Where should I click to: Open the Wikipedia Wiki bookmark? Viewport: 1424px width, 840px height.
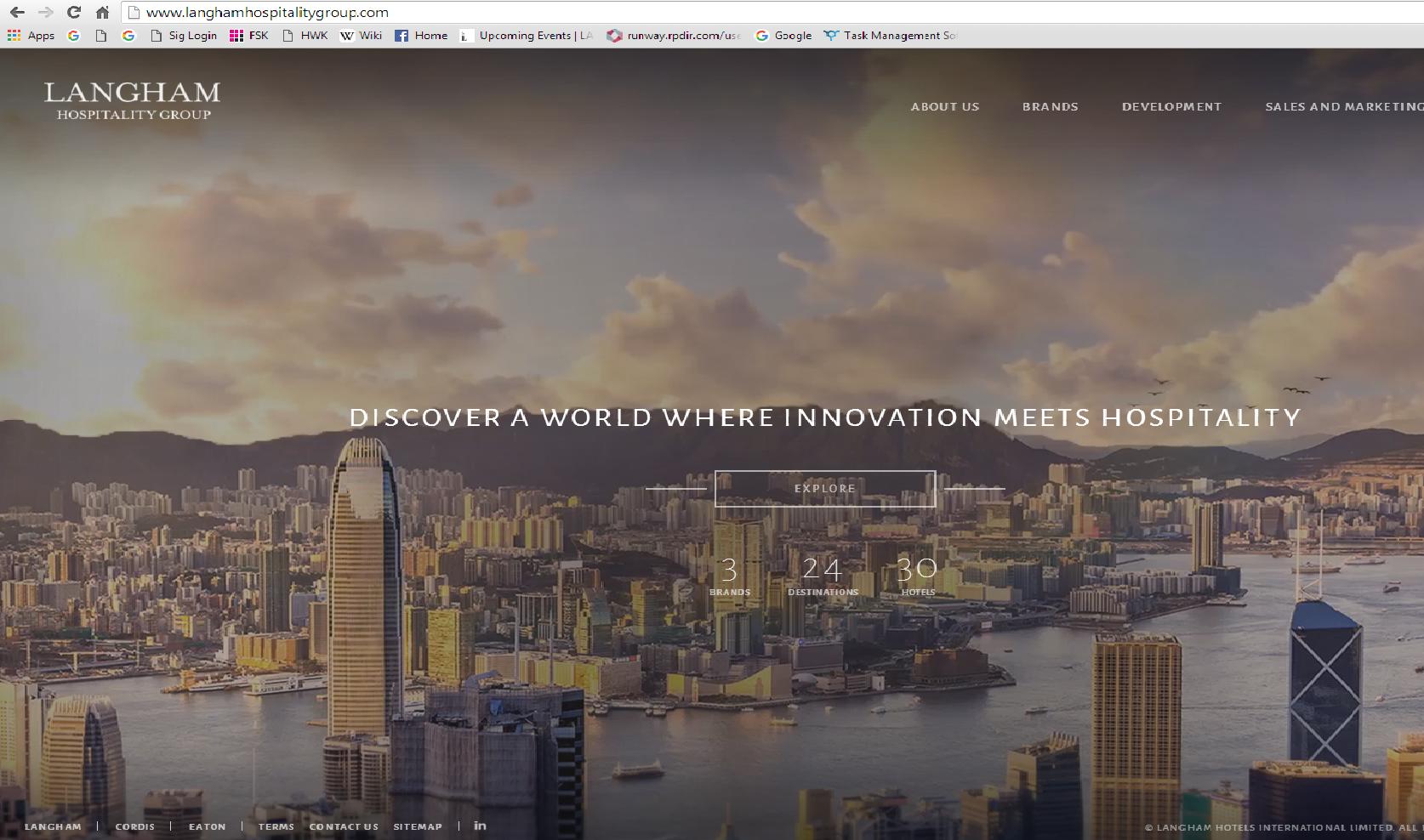pyautogui.click(x=362, y=36)
